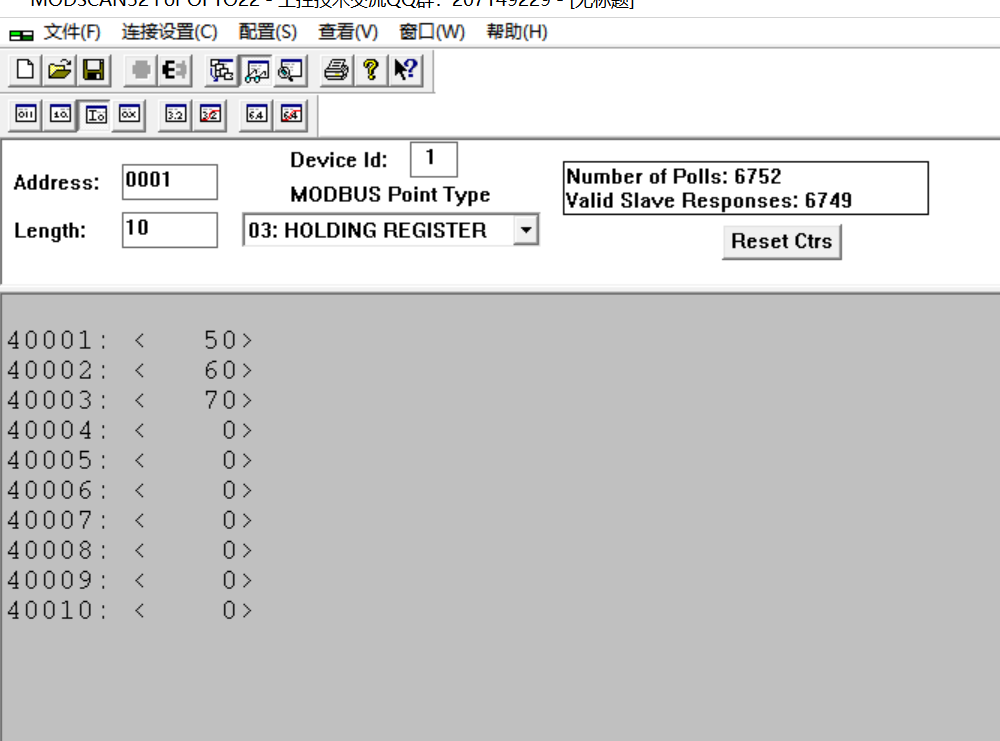Click the print icon
The width and height of the screenshot is (1000, 741).
point(337,71)
